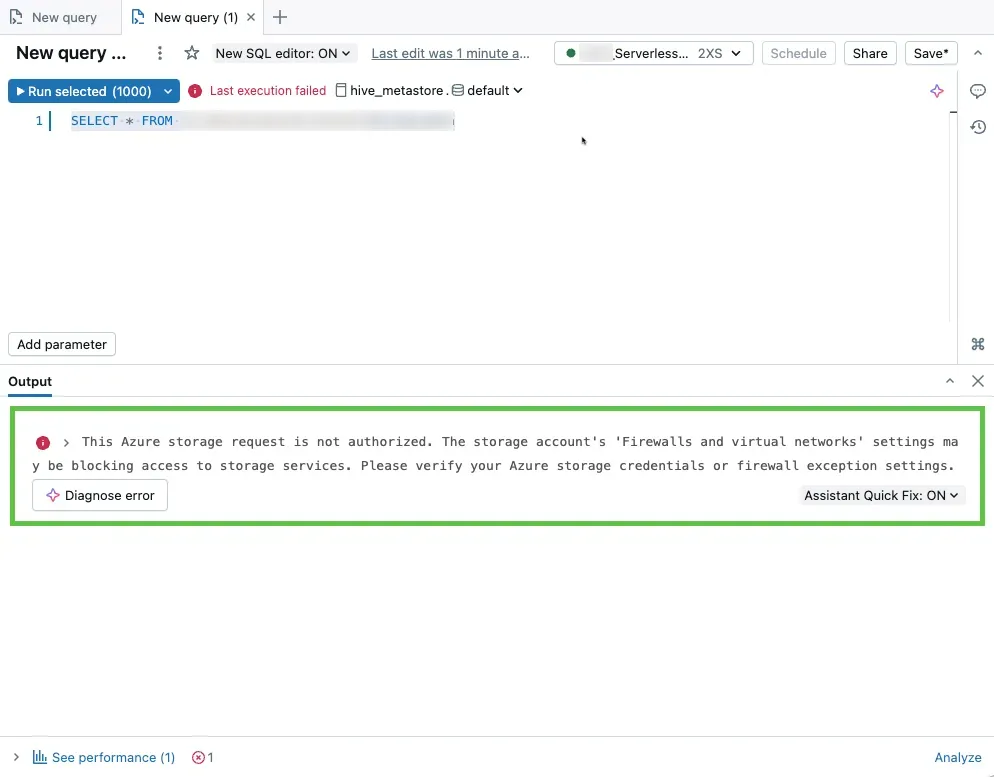Expand the bottom performance bar chevron
Image resolution: width=994 pixels, height=777 pixels.
pos(16,757)
